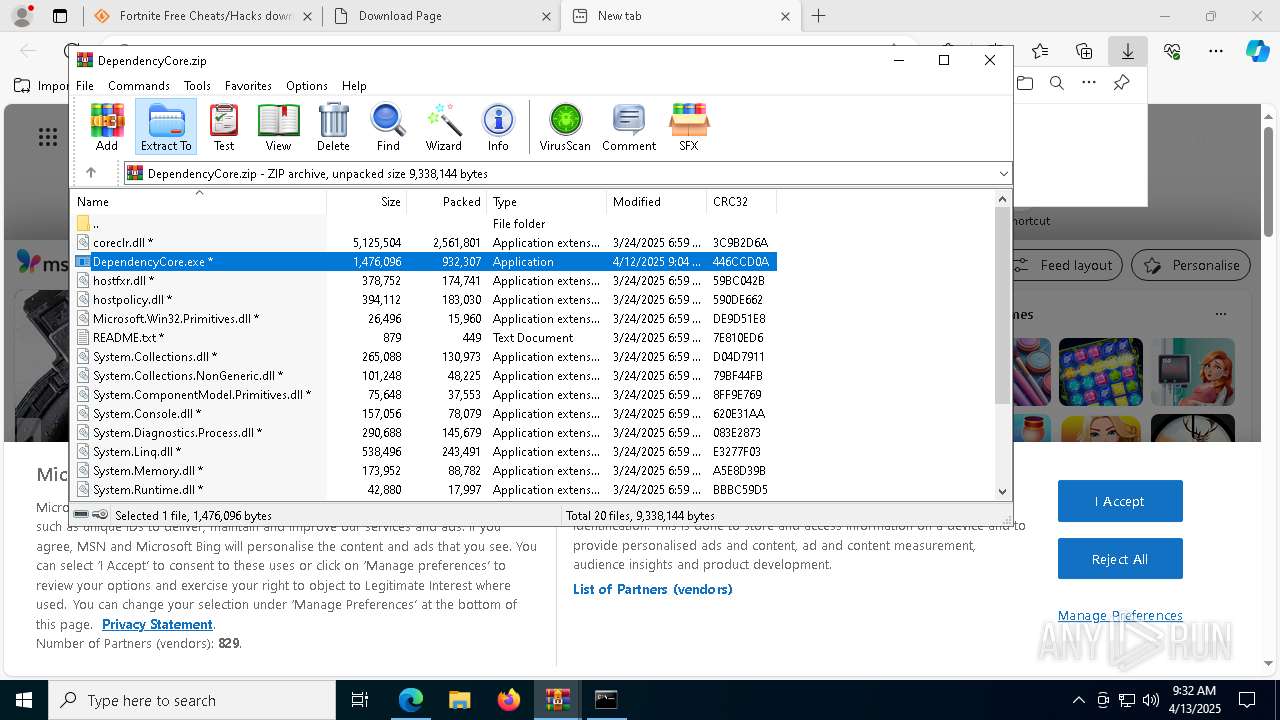This screenshot has width=1280, height=720.
Task: Select System.Diagnostics.Process.dll row
Action: [425, 433]
